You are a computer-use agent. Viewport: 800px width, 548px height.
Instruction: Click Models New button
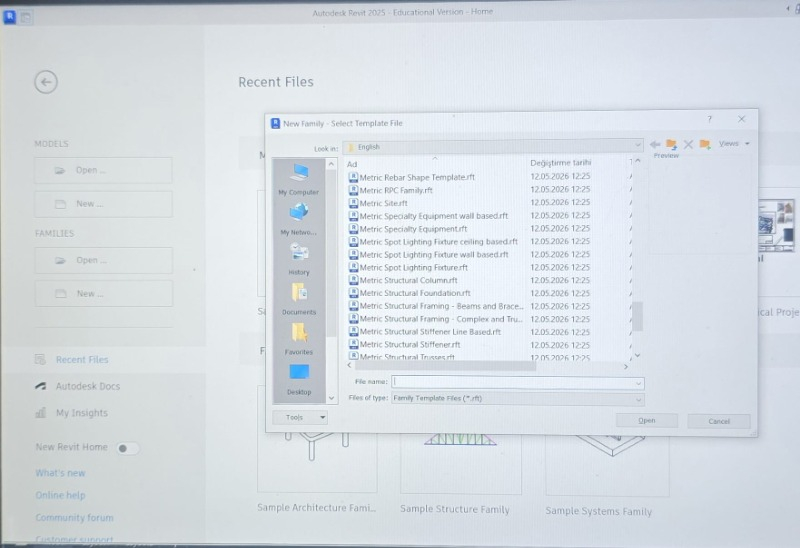103,204
